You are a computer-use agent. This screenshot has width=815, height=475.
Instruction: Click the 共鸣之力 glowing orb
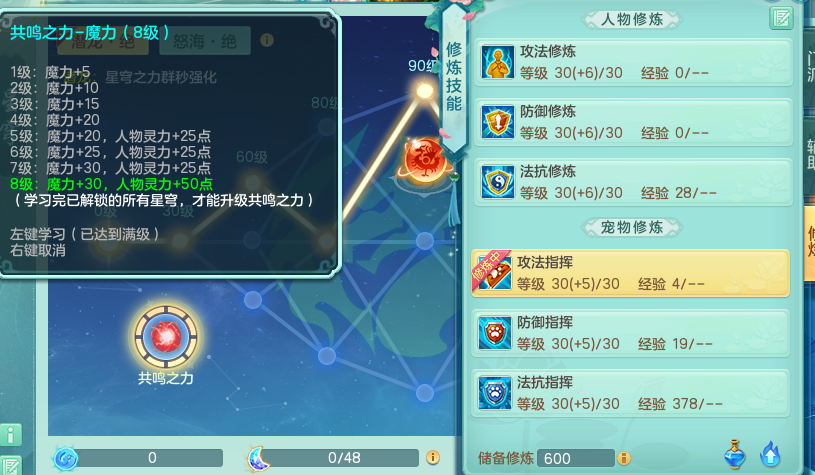(166, 337)
